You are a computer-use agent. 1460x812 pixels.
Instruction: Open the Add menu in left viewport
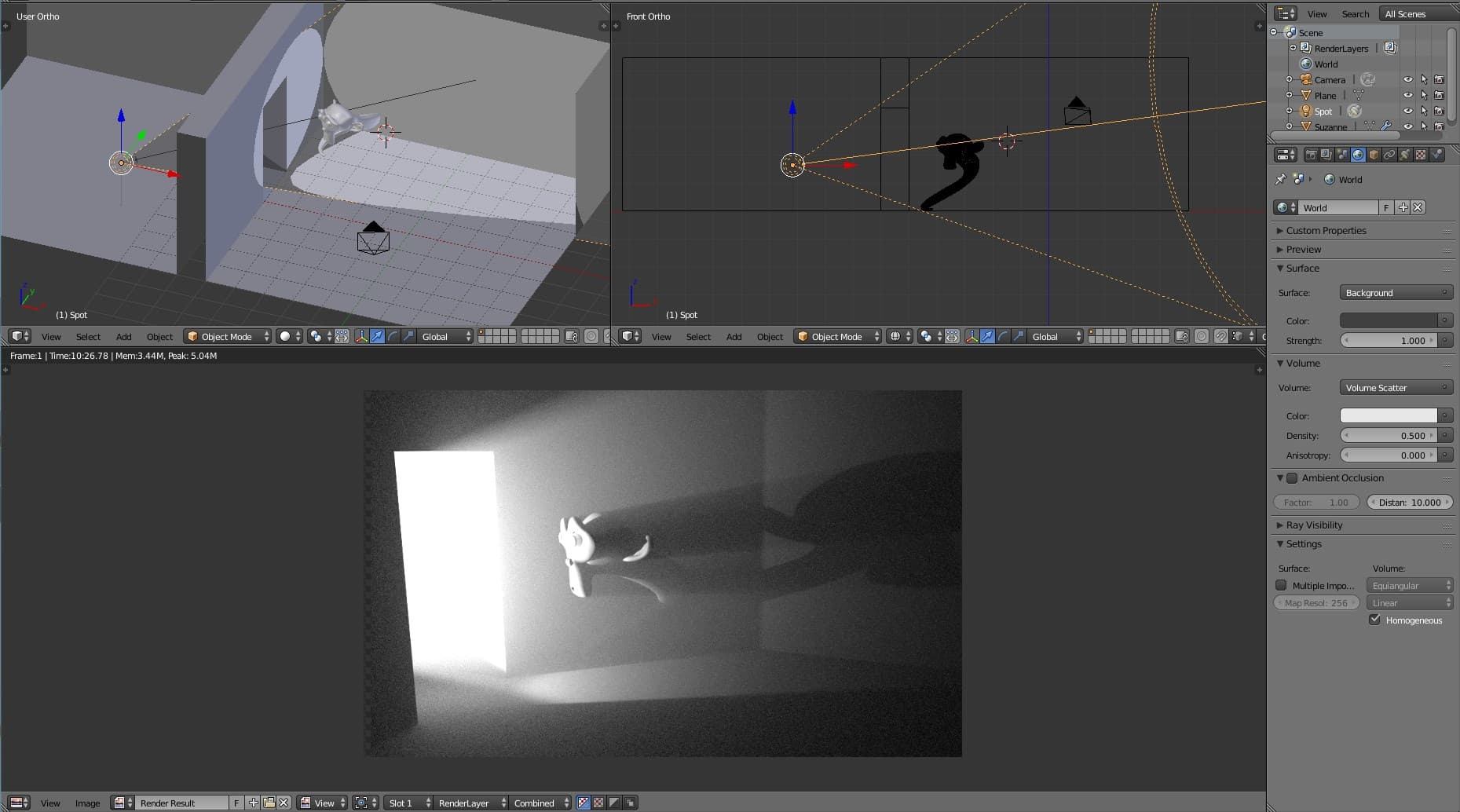(123, 336)
